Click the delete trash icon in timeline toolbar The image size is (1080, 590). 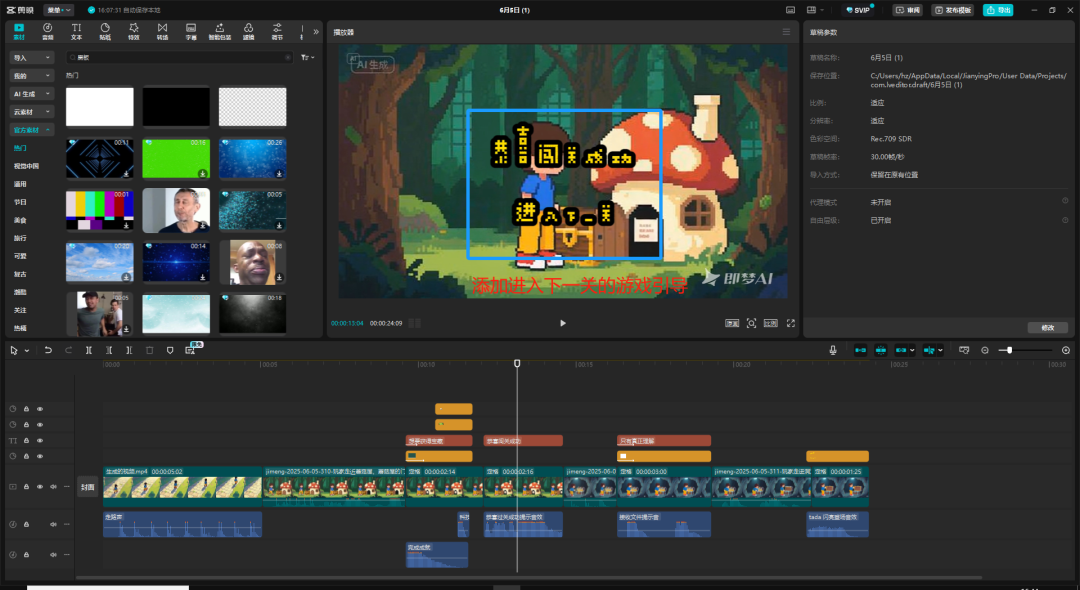[x=150, y=350]
